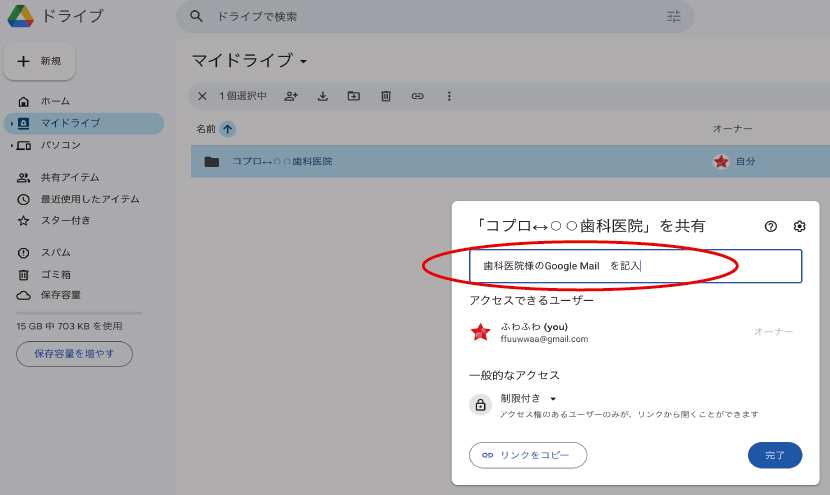This screenshot has height=495, width=830.
Task: Open 共有アイテム in the sidebar
Action: (x=69, y=177)
